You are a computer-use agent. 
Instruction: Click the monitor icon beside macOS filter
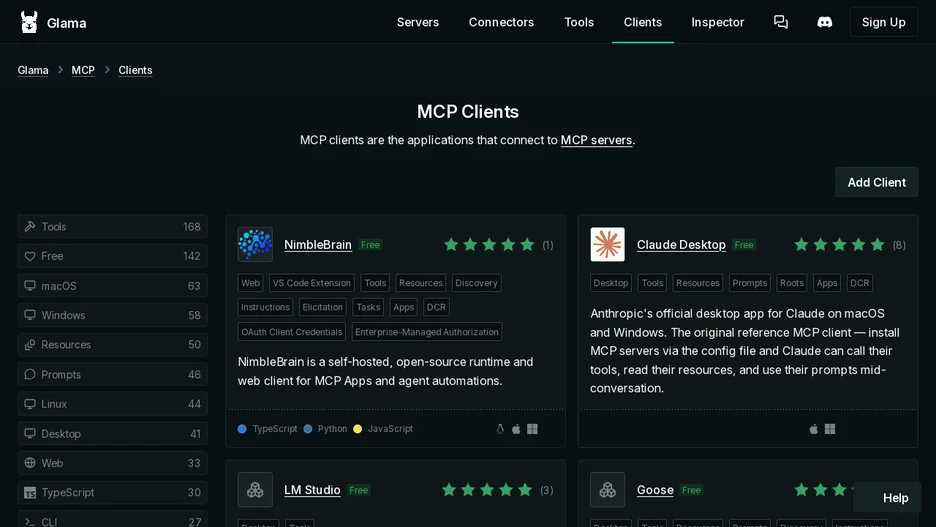click(x=30, y=285)
